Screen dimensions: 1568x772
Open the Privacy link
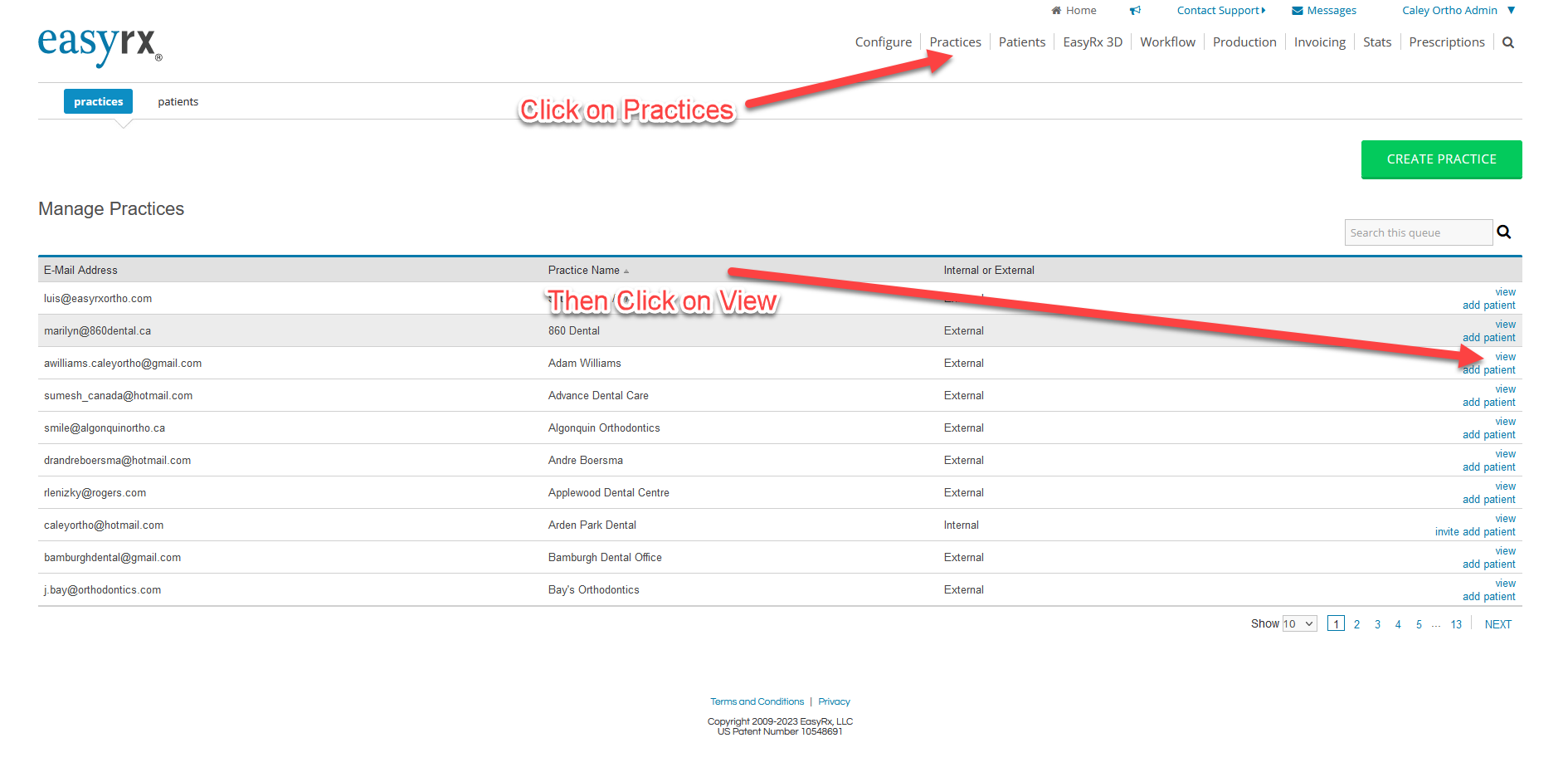click(x=834, y=701)
